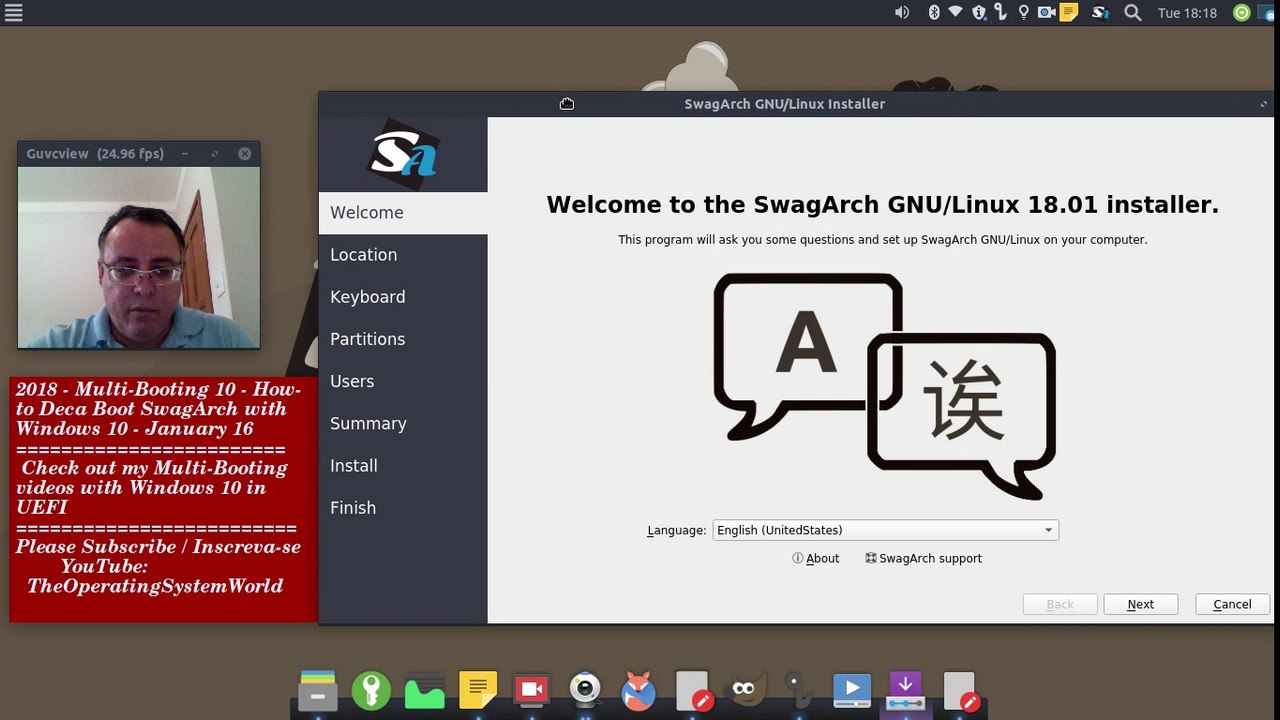
Task: Click the language speech bubbles illustration
Action: [x=885, y=385]
